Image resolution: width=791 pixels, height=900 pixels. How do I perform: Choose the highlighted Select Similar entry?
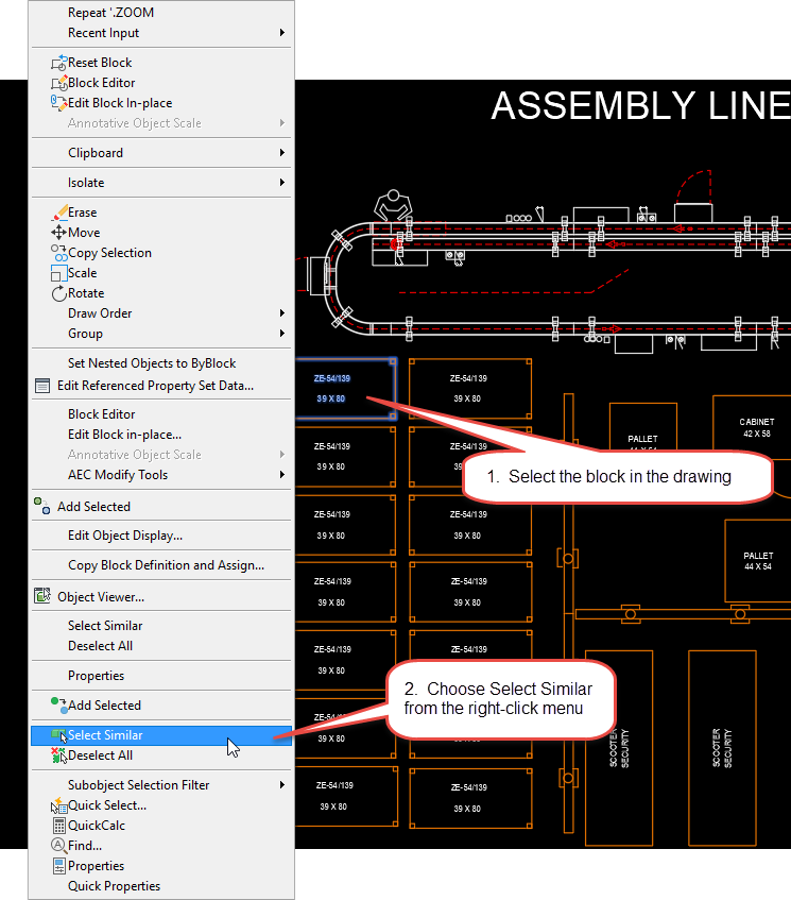[161, 735]
